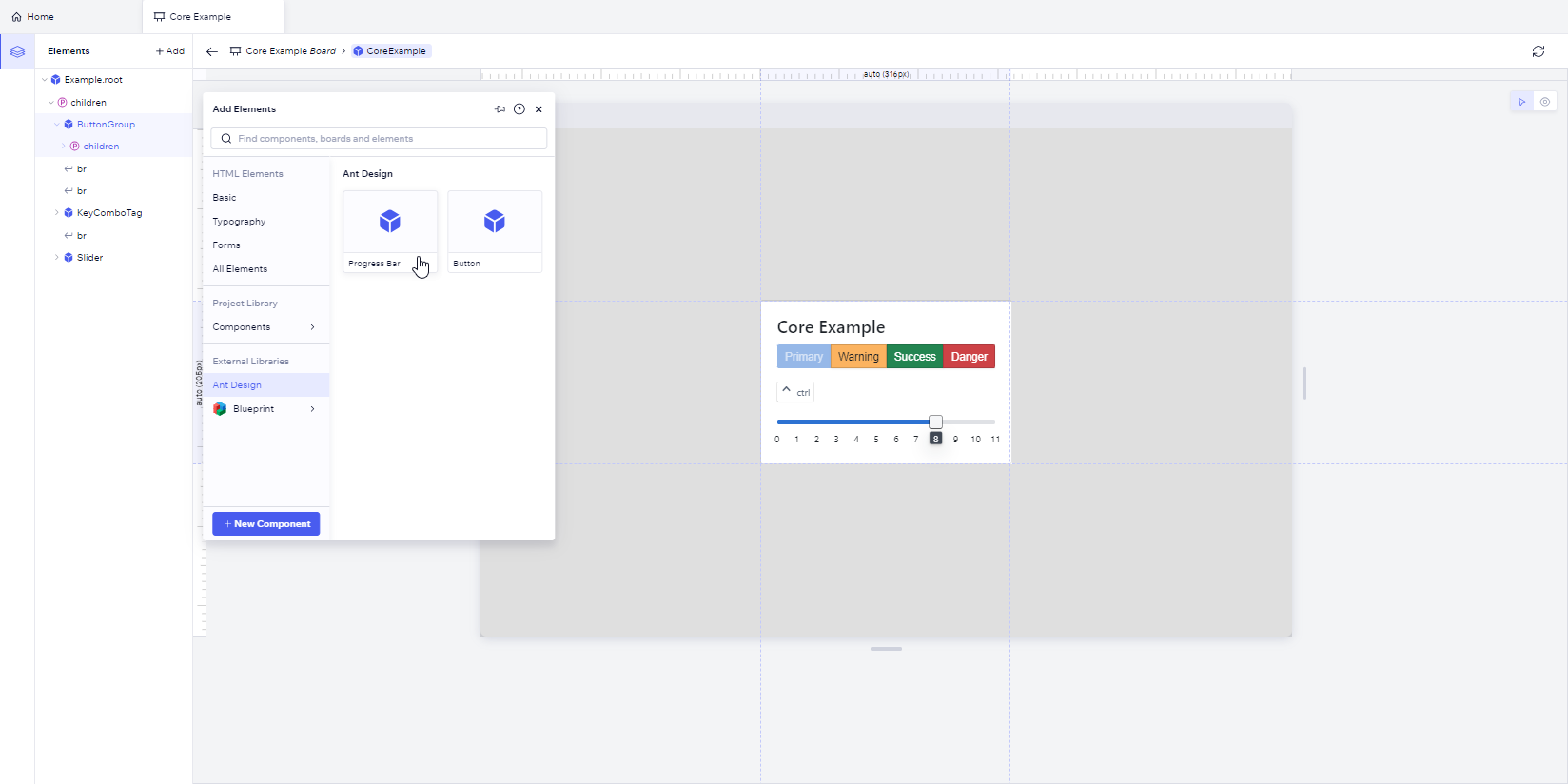Select the Slider element in tree
Image resolution: width=1568 pixels, height=784 pixels.
[x=113, y=258]
